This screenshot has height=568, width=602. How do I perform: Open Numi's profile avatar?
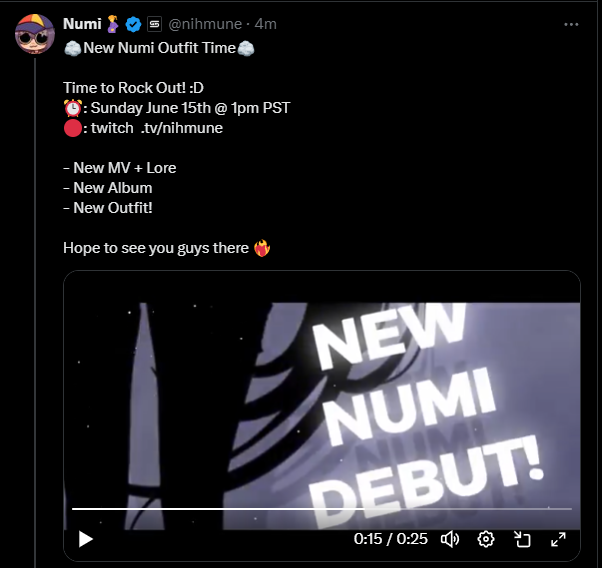pos(34,36)
